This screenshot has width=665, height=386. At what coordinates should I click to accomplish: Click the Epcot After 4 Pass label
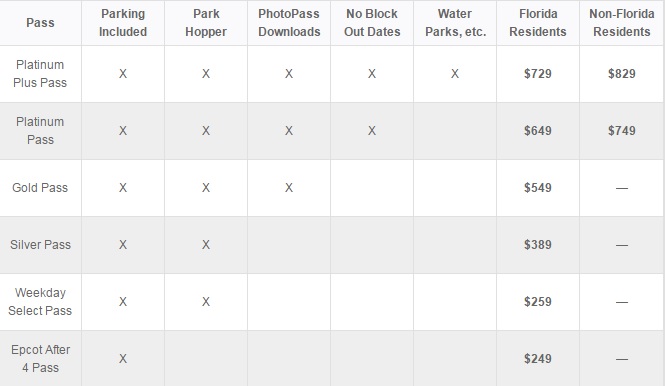pyautogui.click(x=40, y=358)
